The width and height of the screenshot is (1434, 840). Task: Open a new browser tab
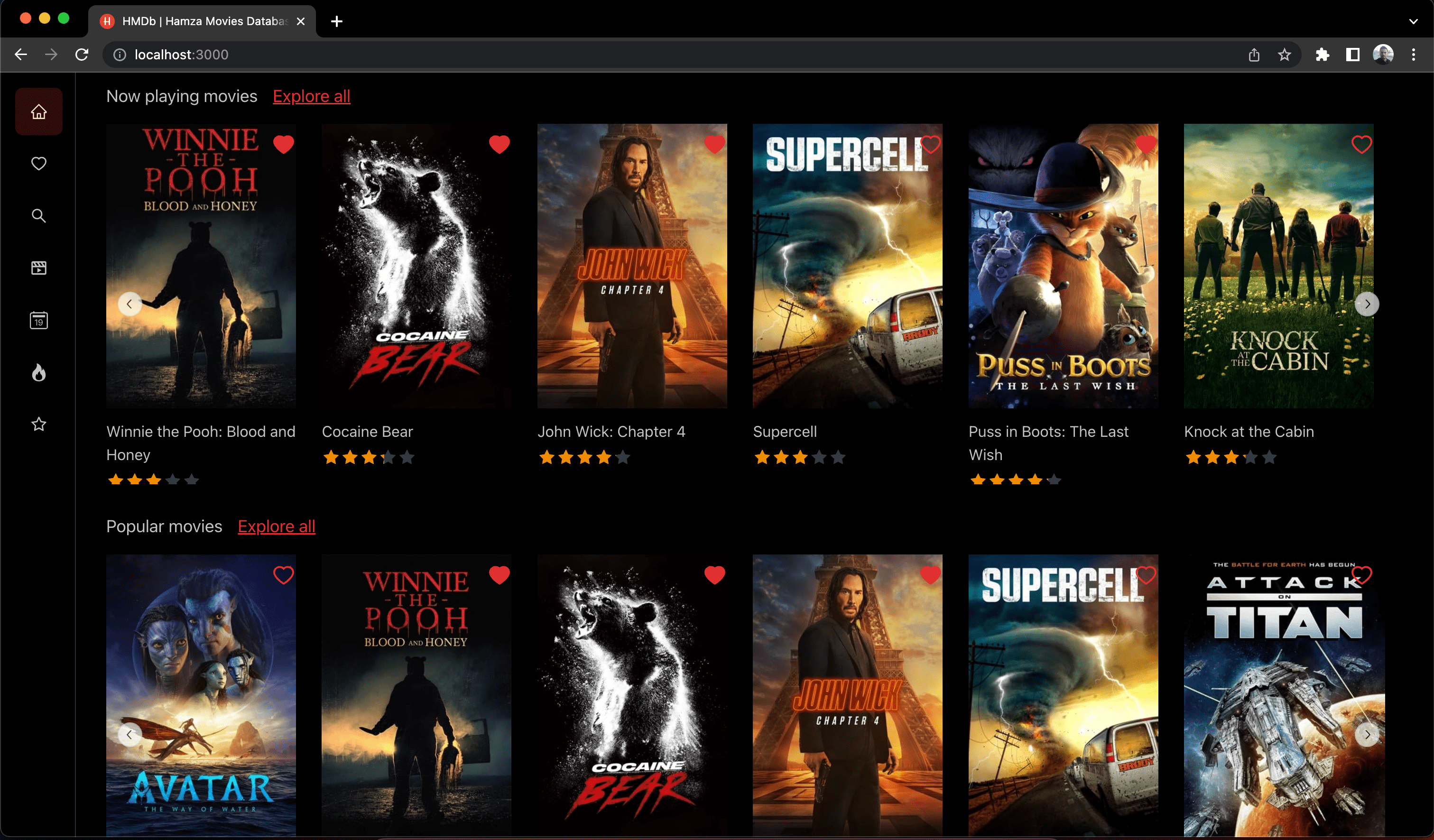pyautogui.click(x=337, y=22)
